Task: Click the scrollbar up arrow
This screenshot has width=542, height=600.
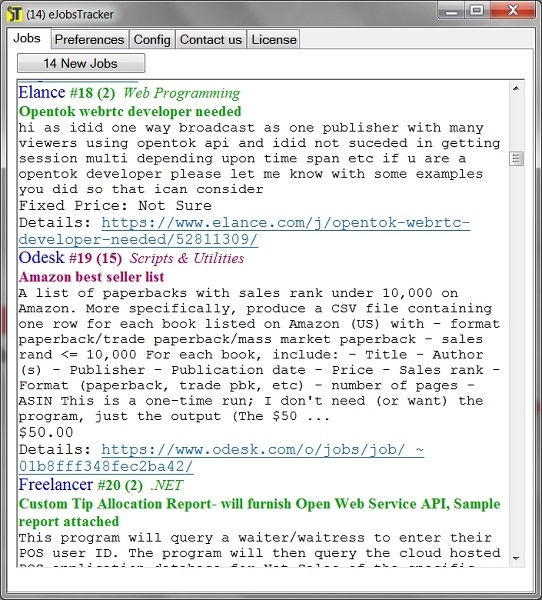Action: 516,88
